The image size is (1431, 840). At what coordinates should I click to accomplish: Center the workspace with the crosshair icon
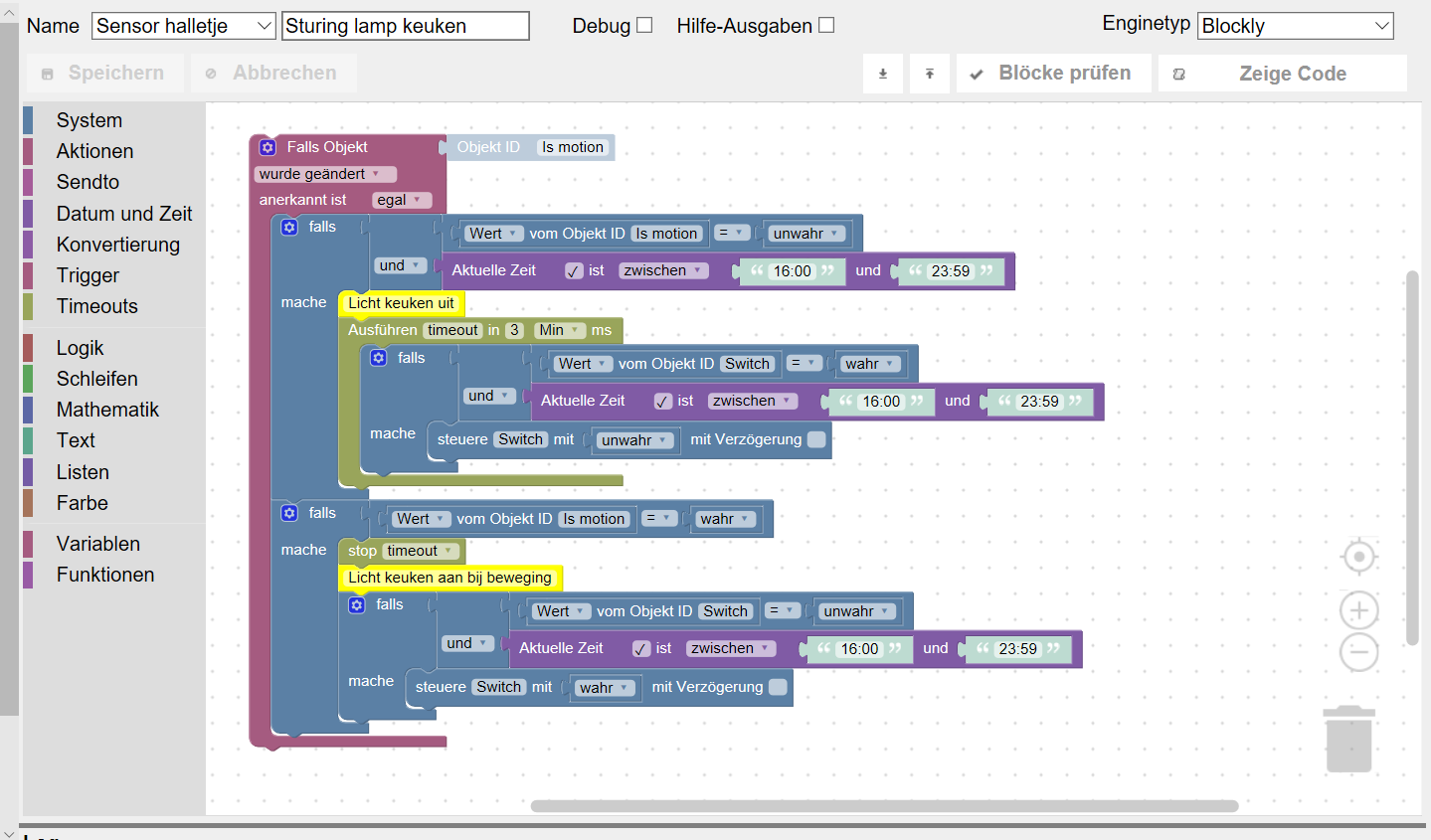pos(1358,557)
